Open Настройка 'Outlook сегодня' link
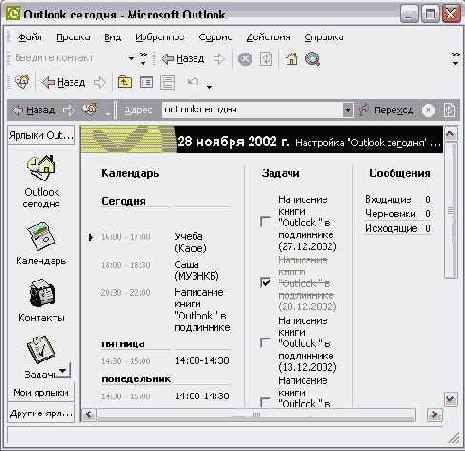The width and height of the screenshot is (465, 451). click(368, 143)
